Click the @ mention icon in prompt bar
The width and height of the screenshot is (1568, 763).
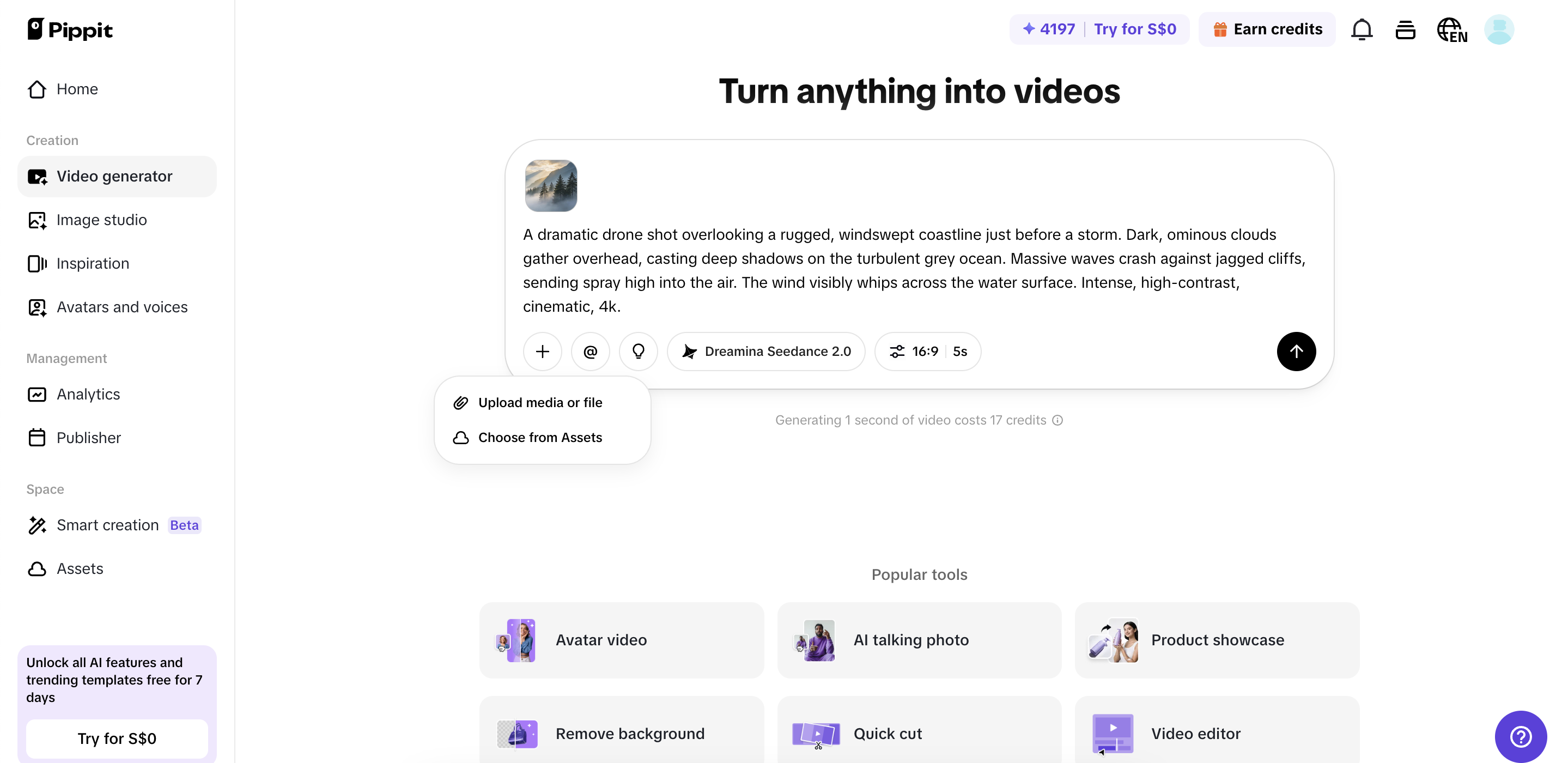pyautogui.click(x=590, y=352)
